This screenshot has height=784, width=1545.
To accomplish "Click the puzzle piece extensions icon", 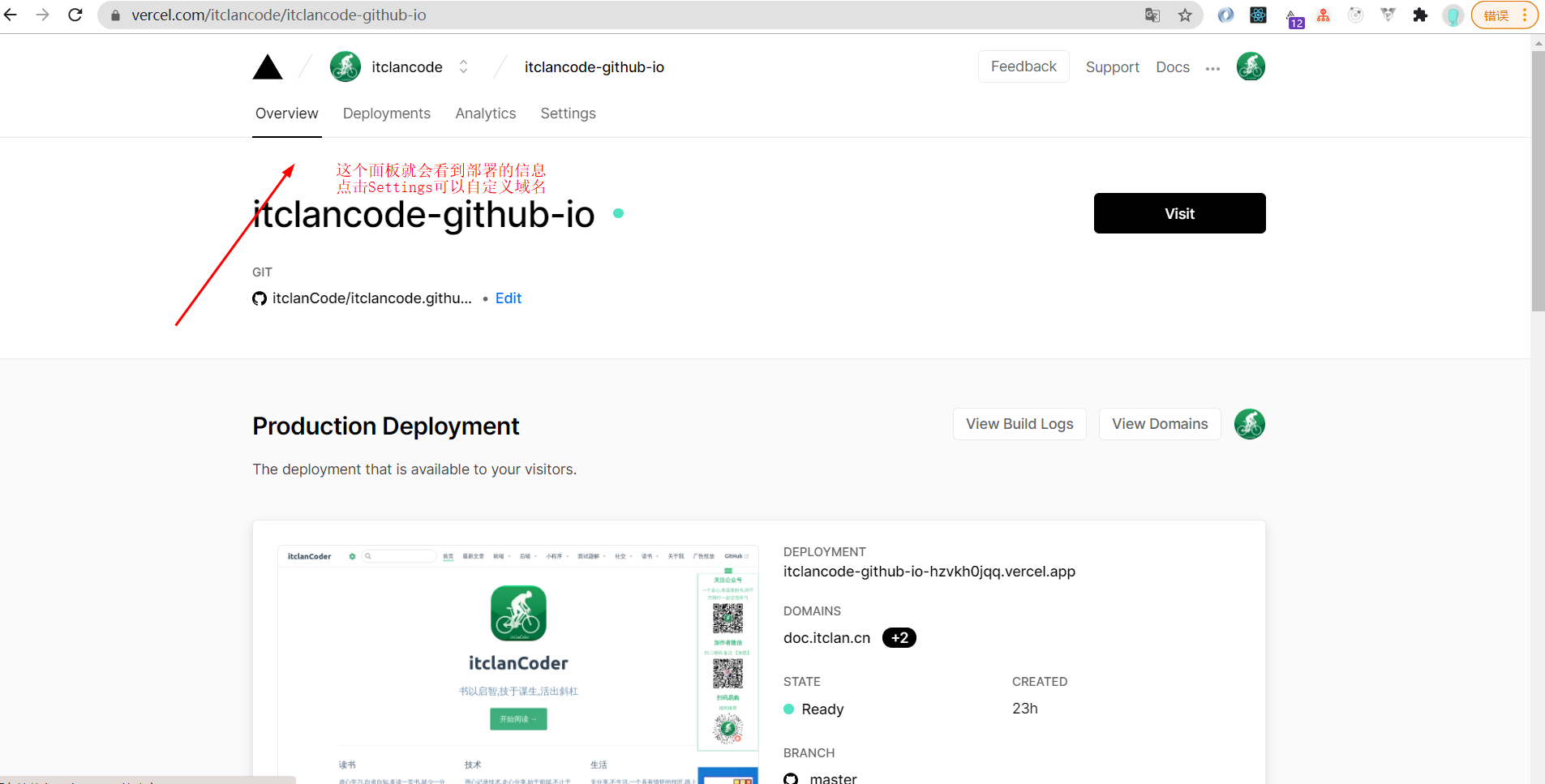I will 1420,15.
